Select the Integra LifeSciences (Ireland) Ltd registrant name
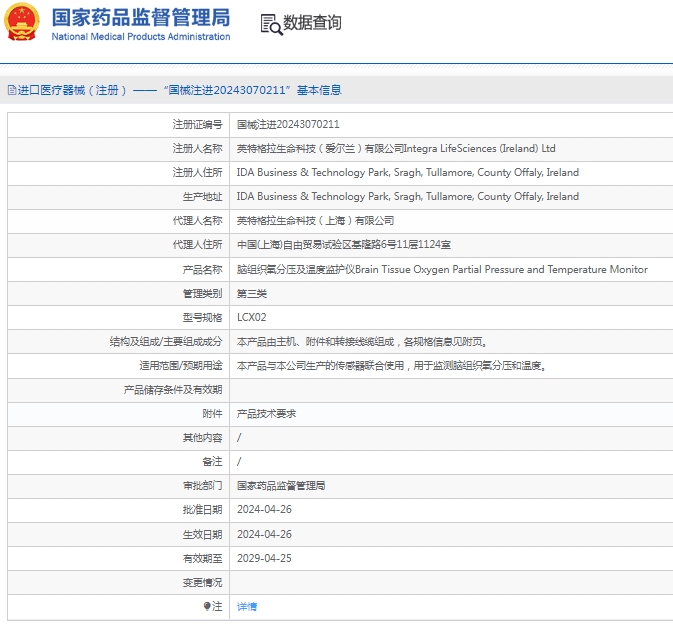 coord(396,148)
